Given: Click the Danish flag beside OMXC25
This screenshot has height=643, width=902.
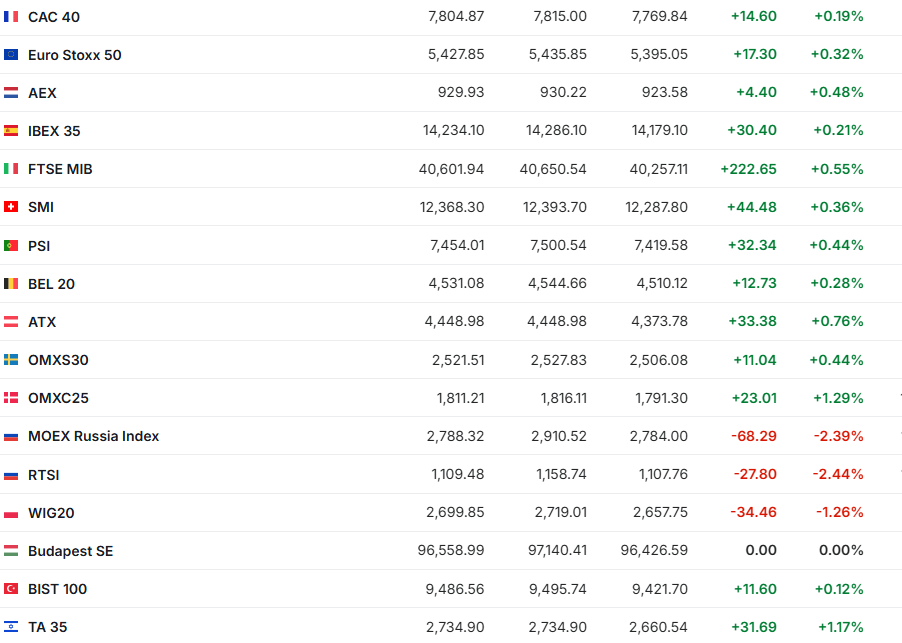Looking at the screenshot, I should (x=11, y=398).
